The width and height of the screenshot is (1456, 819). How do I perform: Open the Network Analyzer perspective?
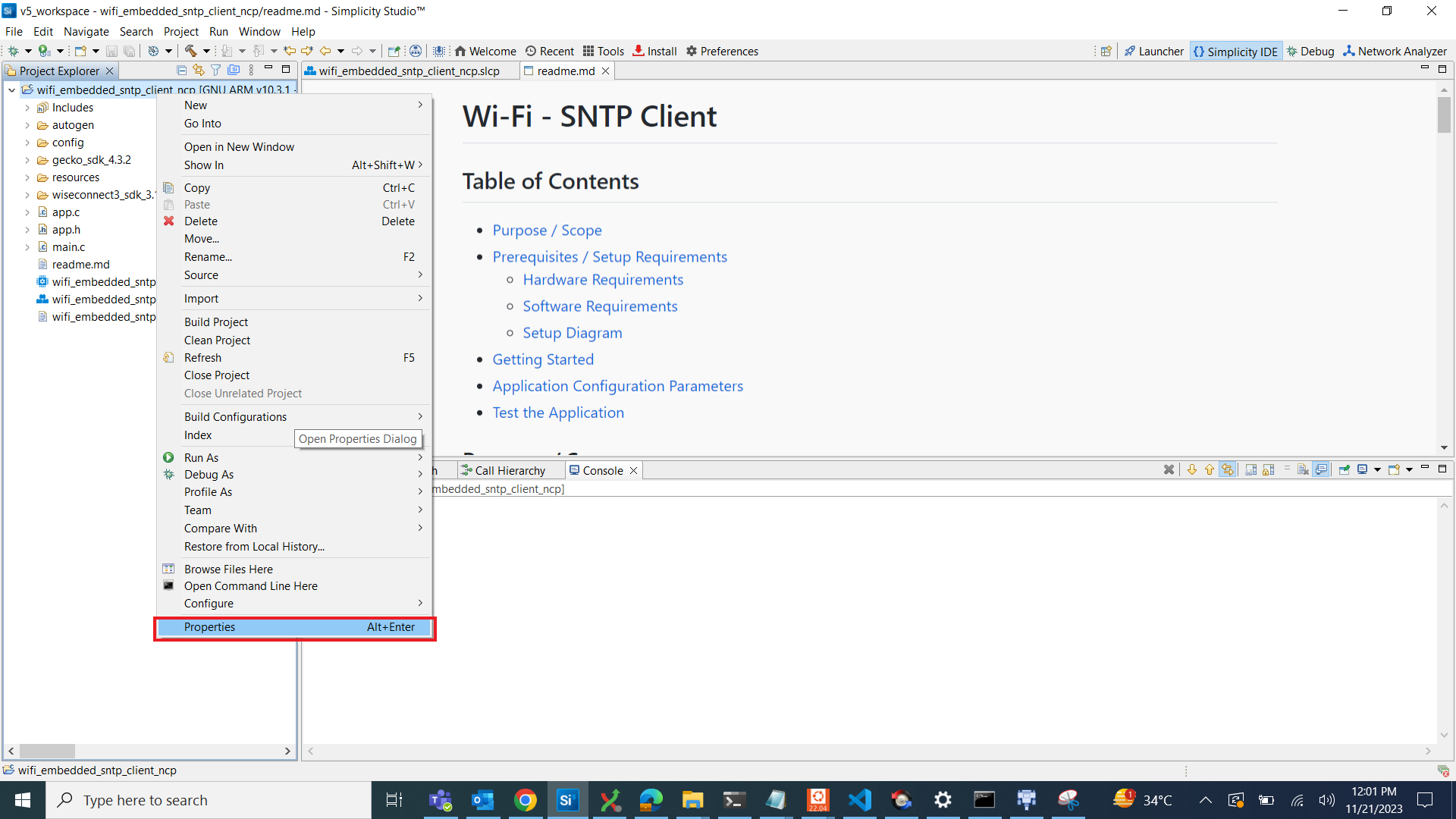[1394, 51]
